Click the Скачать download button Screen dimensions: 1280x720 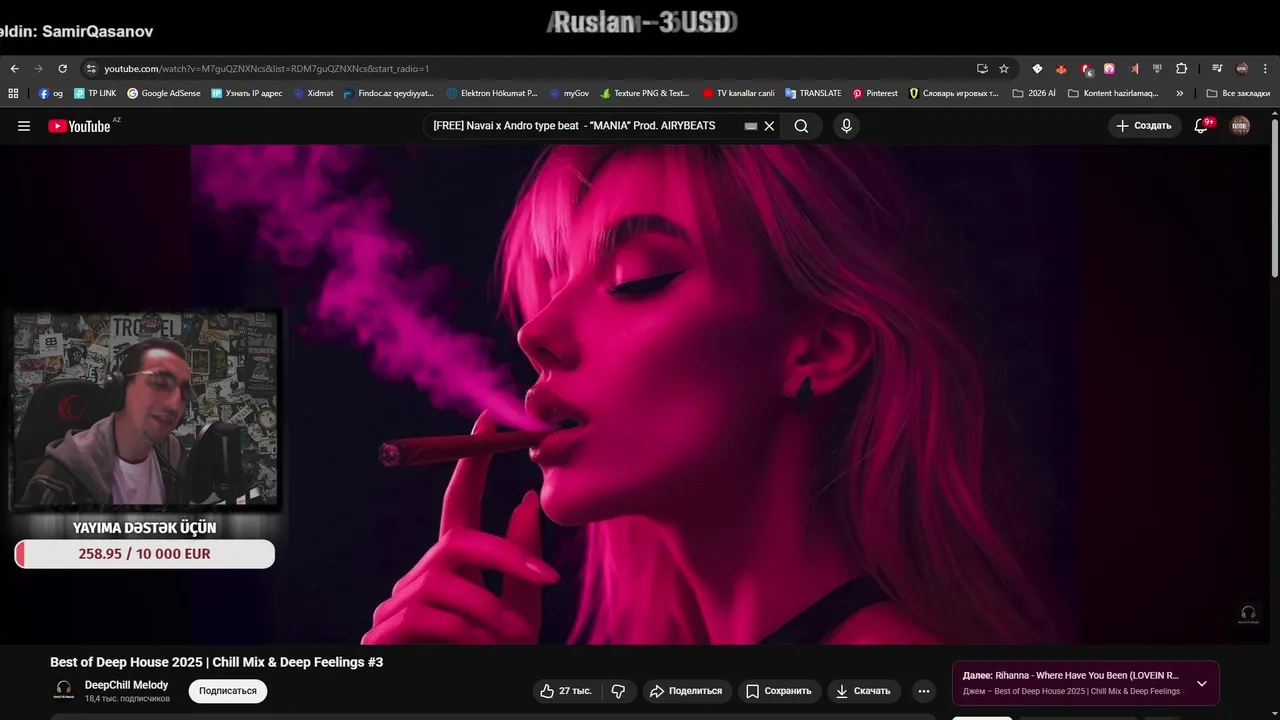864,691
